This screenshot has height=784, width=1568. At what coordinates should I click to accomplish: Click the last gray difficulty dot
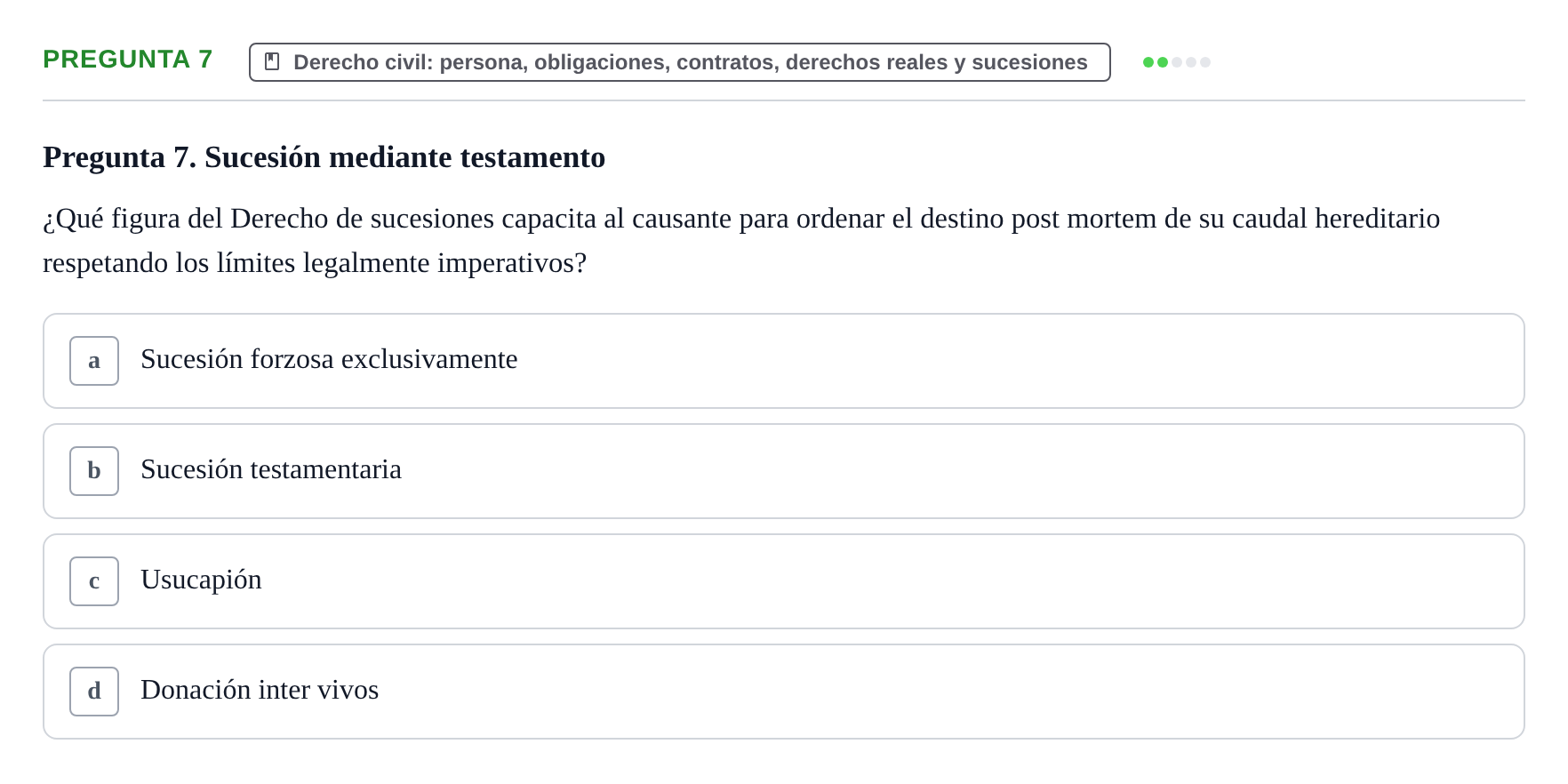(x=1205, y=62)
